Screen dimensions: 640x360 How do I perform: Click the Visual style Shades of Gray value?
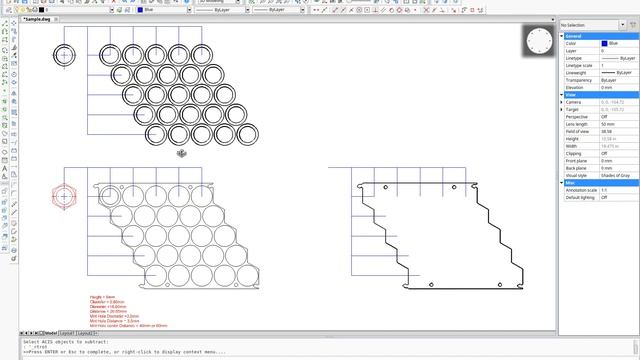point(619,176)
